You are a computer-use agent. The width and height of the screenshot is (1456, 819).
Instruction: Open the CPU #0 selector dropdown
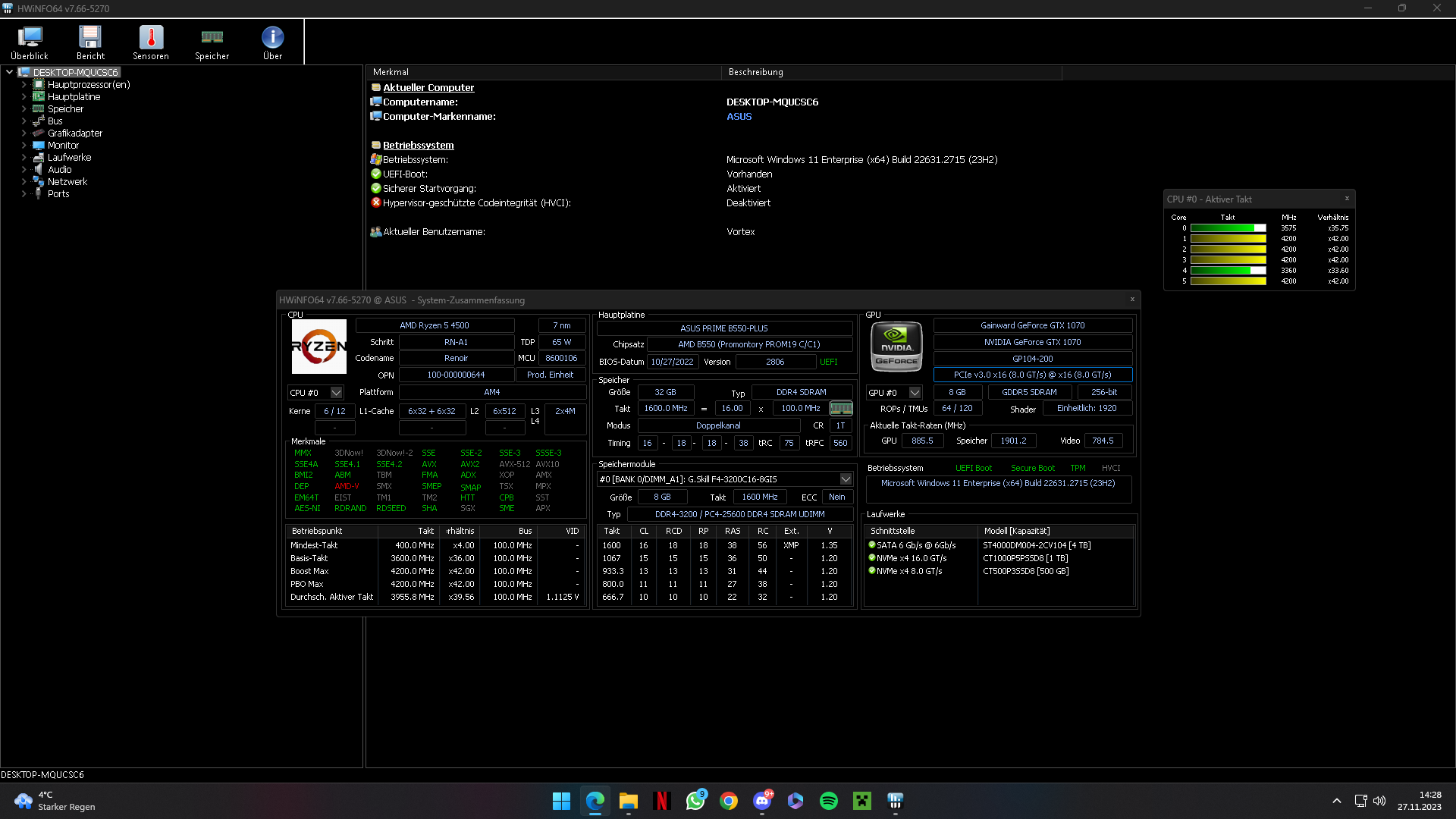[x=336, y=393]
